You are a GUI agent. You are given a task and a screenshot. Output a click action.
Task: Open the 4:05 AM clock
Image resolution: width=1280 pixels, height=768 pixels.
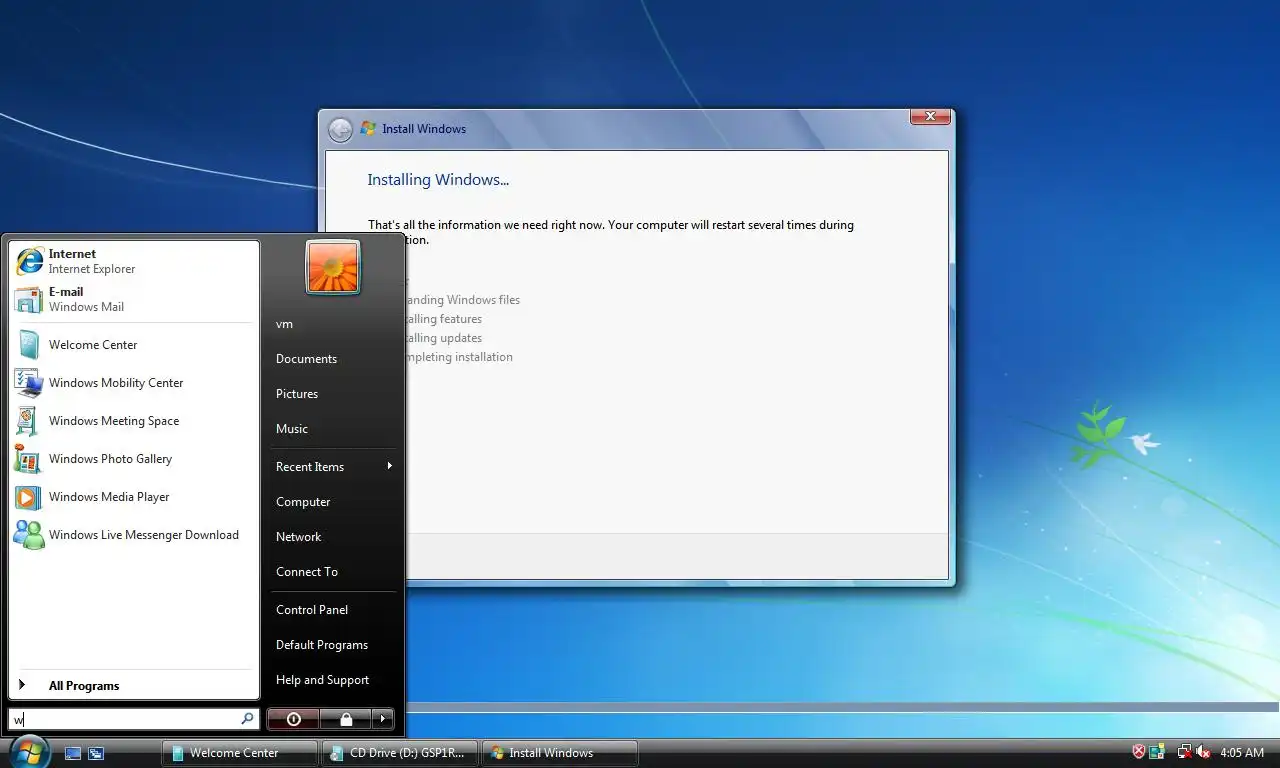pyautogui.click(x=1242, y=753)
